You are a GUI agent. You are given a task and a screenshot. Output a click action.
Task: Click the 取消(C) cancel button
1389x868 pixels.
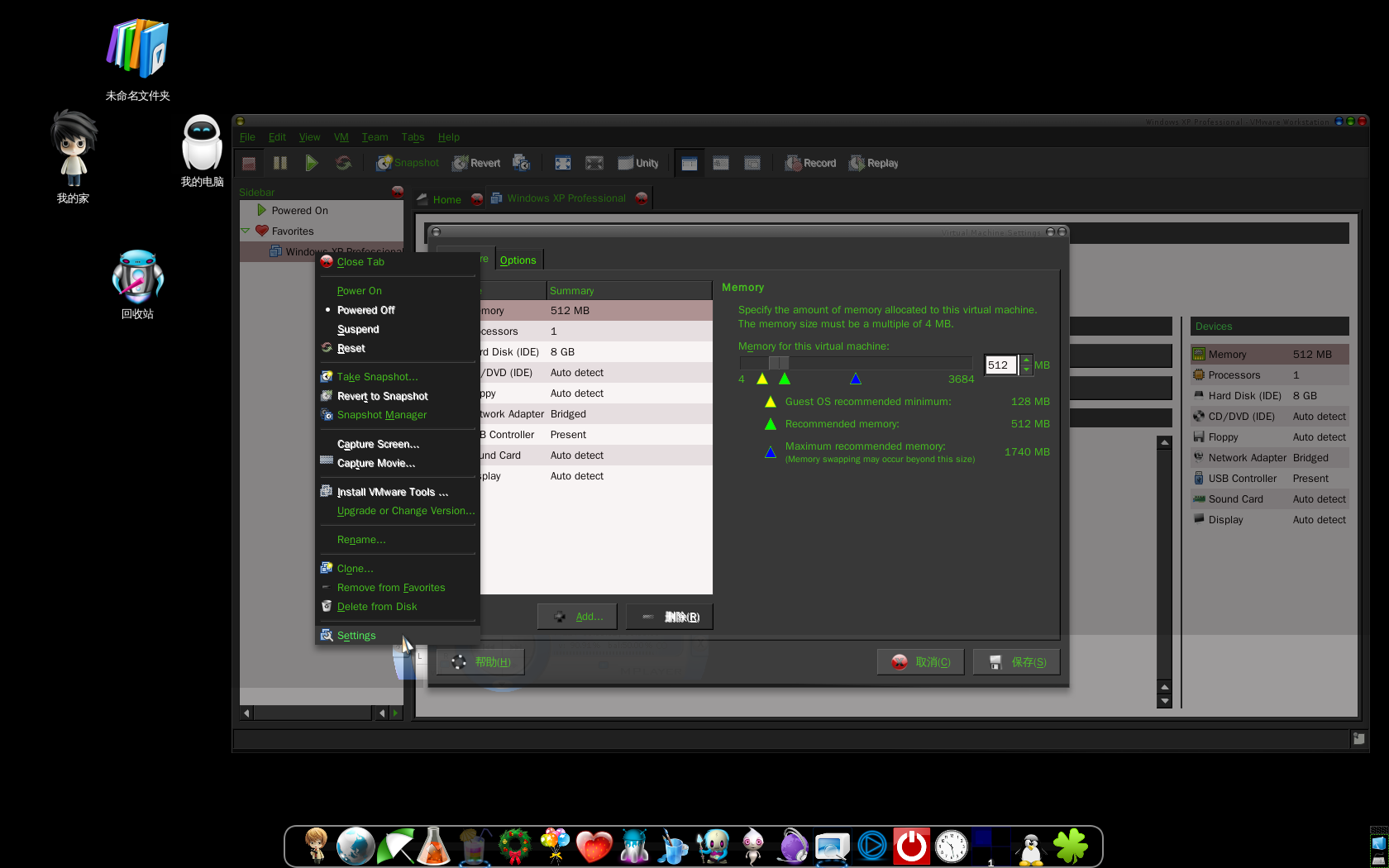920,662
